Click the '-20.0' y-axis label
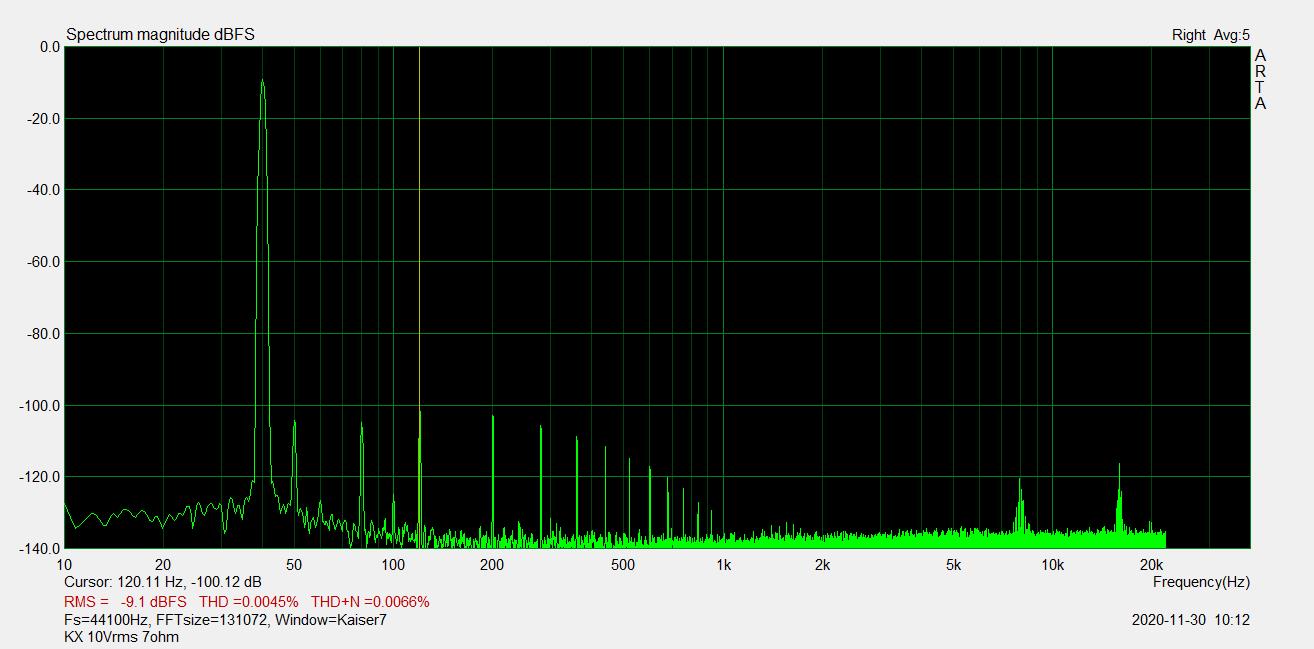This screenshot has width=1314, height=649. tap(45, 119)
